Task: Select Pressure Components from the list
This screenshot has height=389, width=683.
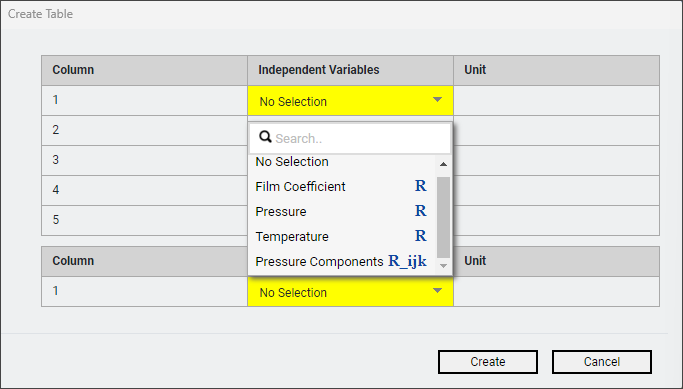Action: [342, 261]
